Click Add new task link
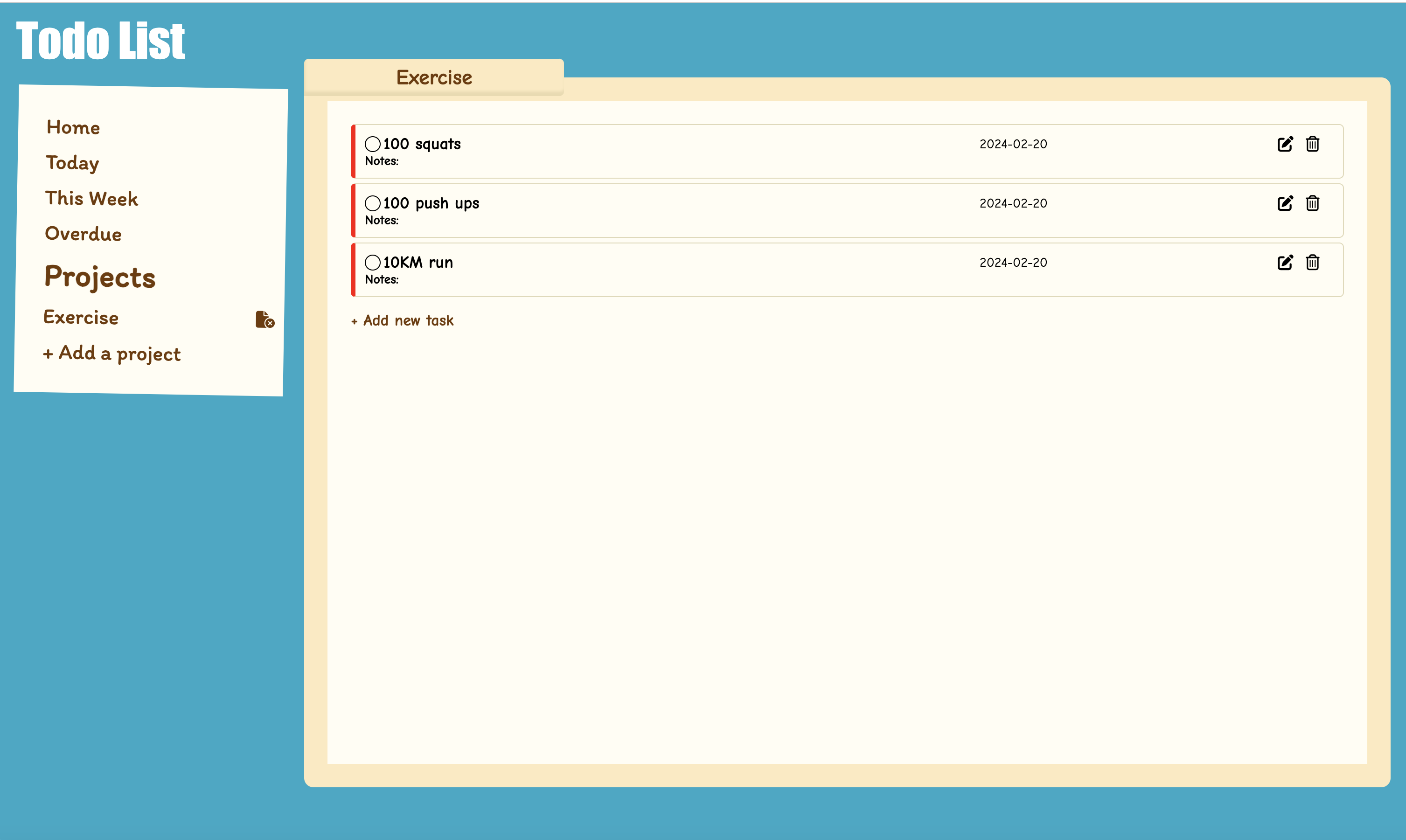The height and width of the screenshot is (840, 1406). 403,320
